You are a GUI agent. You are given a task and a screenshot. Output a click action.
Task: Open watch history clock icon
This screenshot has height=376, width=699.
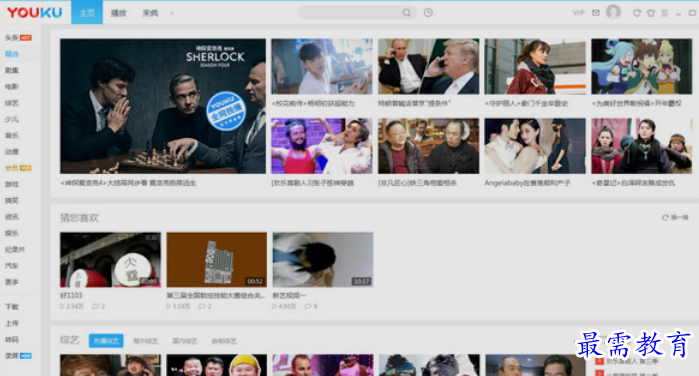(428, 13)
